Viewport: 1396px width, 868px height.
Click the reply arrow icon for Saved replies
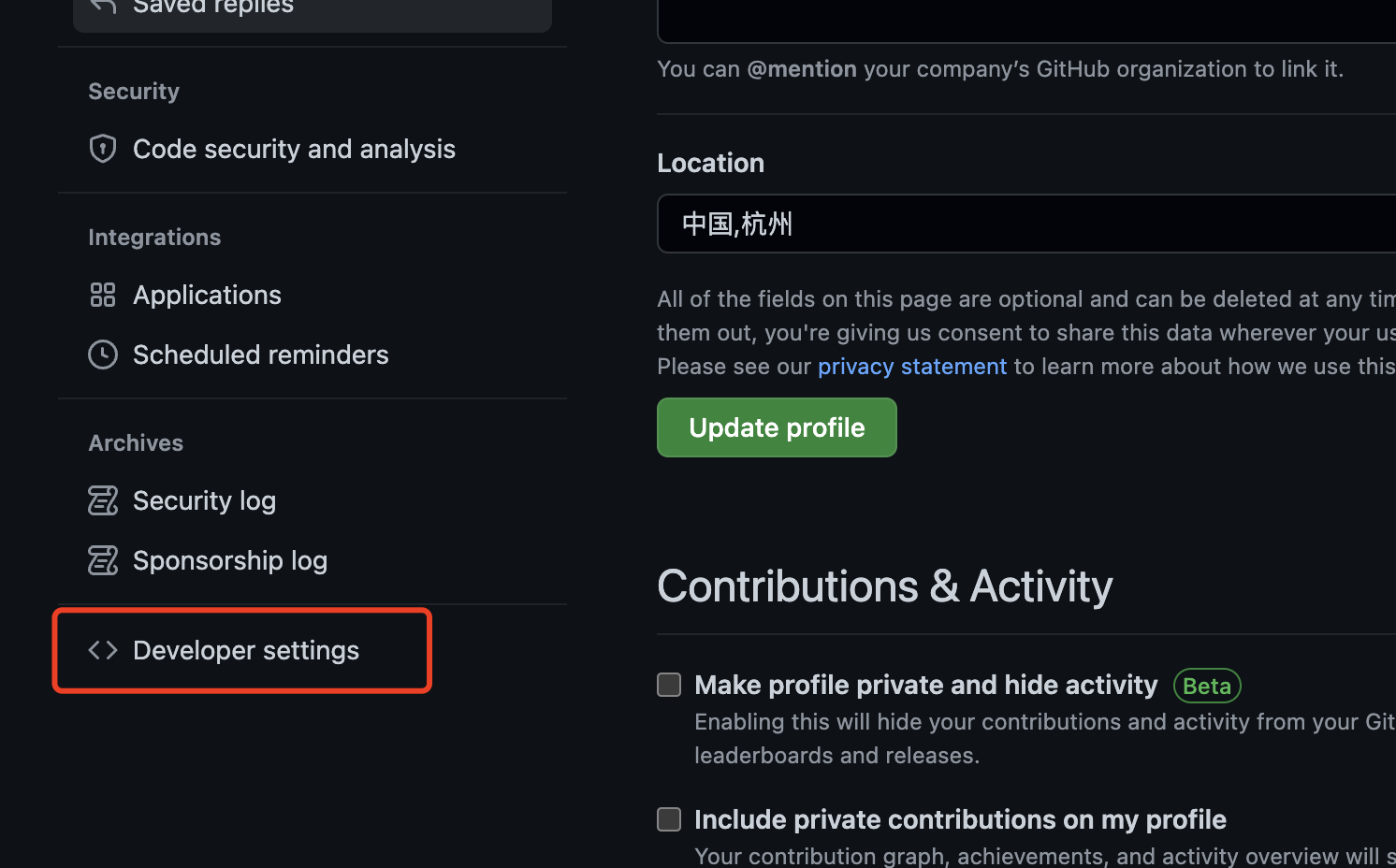(103, 7)
